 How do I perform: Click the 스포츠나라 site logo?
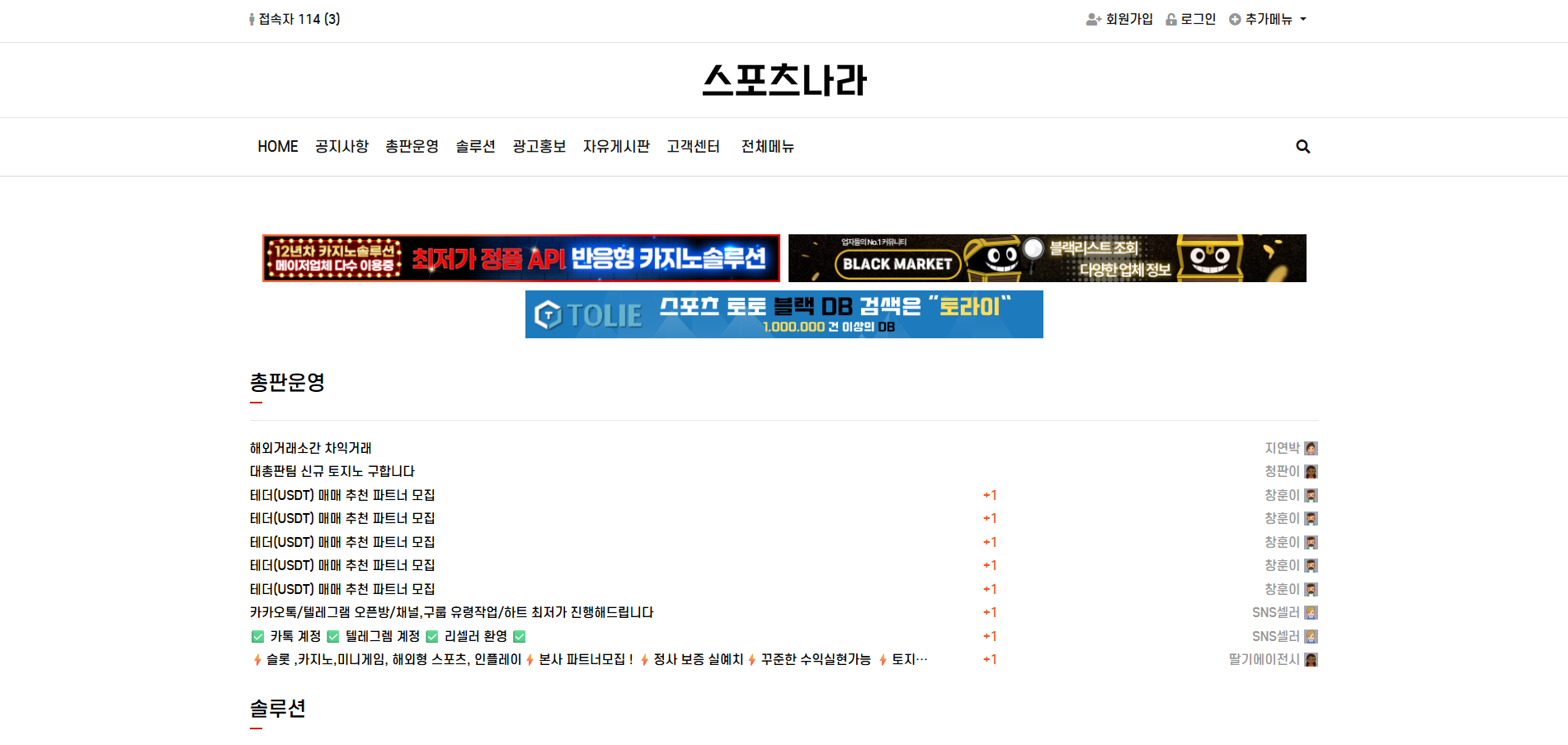(784, 80)
